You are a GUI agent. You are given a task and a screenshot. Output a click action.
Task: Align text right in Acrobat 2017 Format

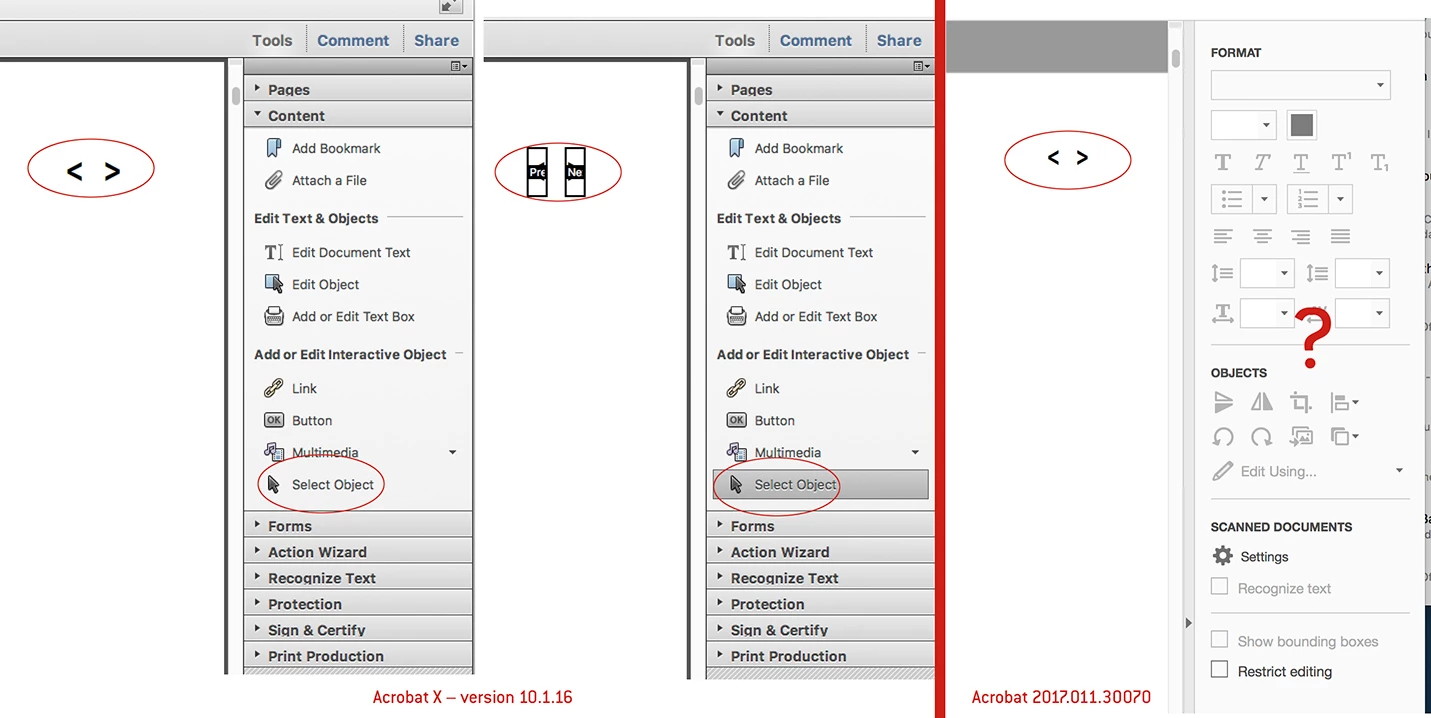point(1300,237)
